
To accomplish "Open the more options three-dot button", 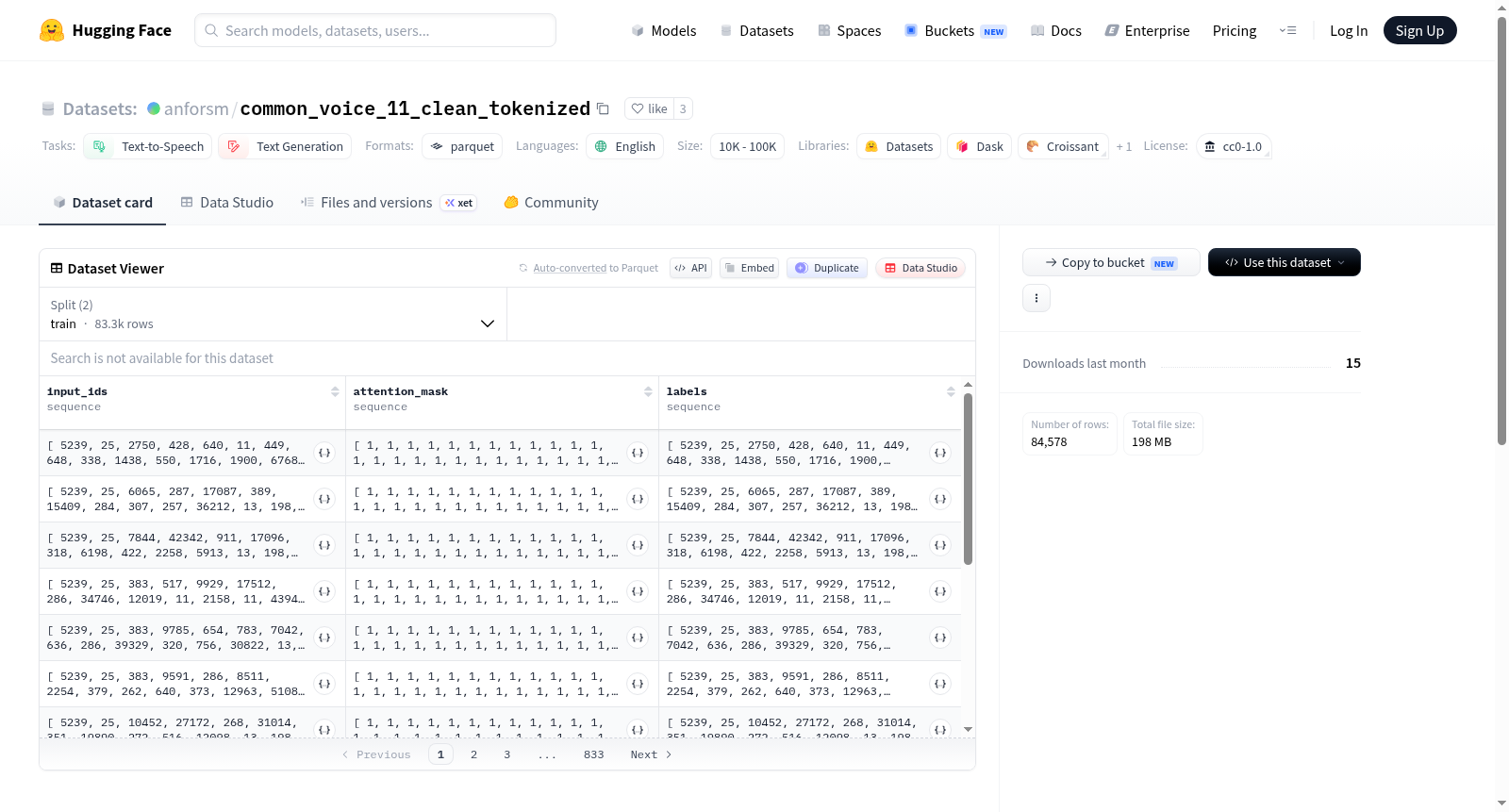I will 1036,298.
